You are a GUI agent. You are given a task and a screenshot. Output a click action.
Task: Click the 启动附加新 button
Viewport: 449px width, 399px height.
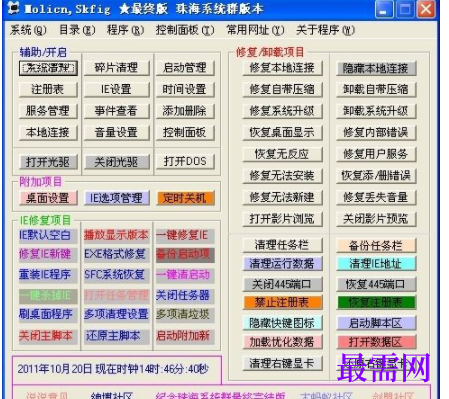coord(185,336)
